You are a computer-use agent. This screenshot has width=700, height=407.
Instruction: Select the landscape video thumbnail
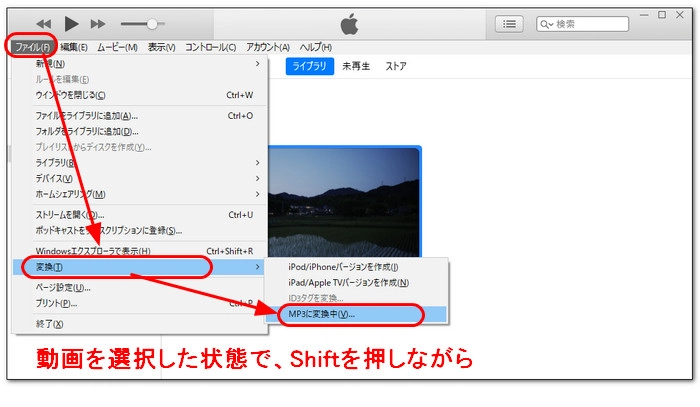(x=344, y=201)
